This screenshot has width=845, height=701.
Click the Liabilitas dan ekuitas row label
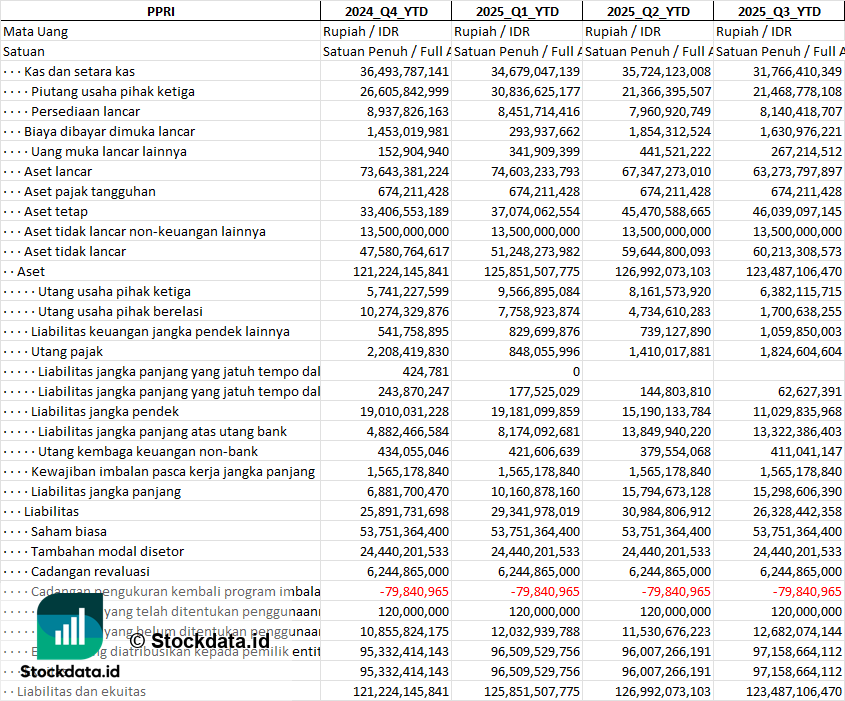pyautogui.click(x=81, y=691)
